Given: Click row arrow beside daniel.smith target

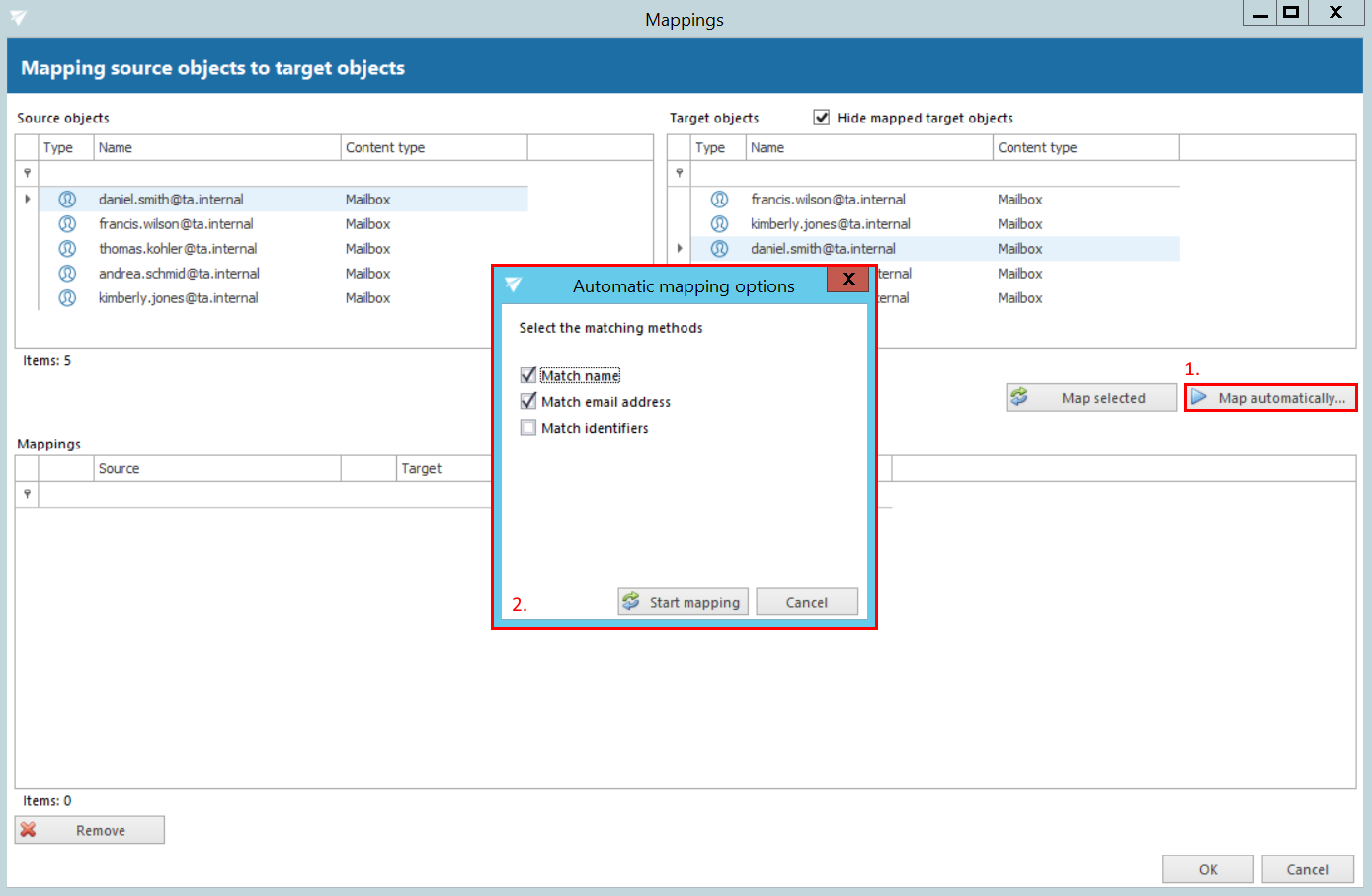Looking at the screenshot, I should tap(679, 249).
